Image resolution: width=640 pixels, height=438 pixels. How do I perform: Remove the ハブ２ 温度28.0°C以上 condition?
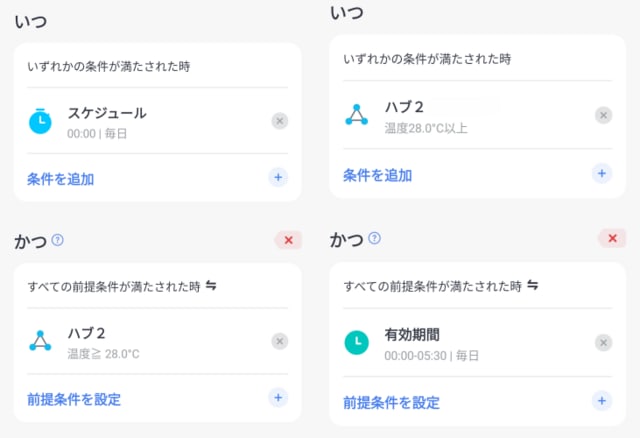(603, 116)
